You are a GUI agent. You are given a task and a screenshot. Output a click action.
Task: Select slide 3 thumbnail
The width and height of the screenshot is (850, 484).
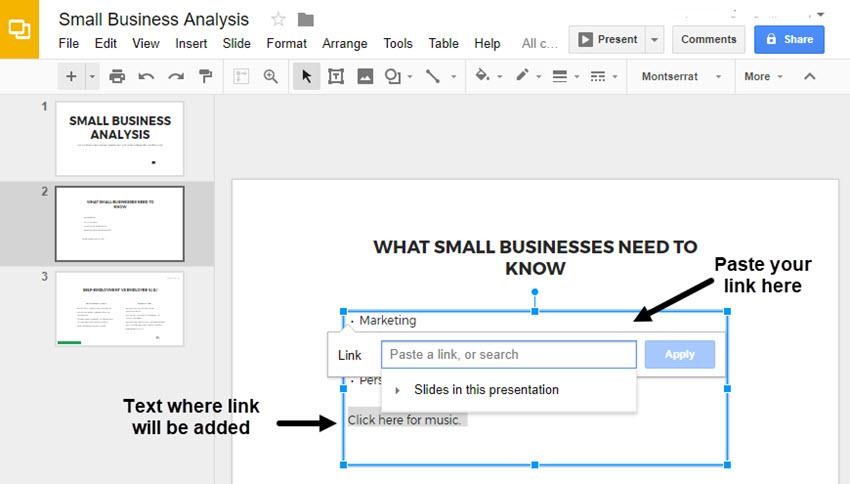120,308
